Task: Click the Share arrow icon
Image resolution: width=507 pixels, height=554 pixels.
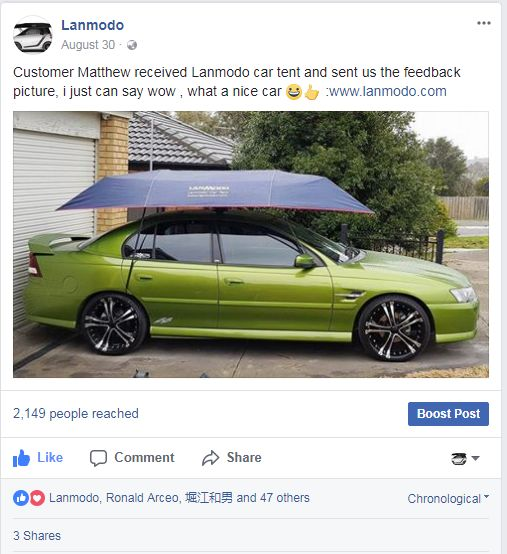Action: tap(211, 458)
